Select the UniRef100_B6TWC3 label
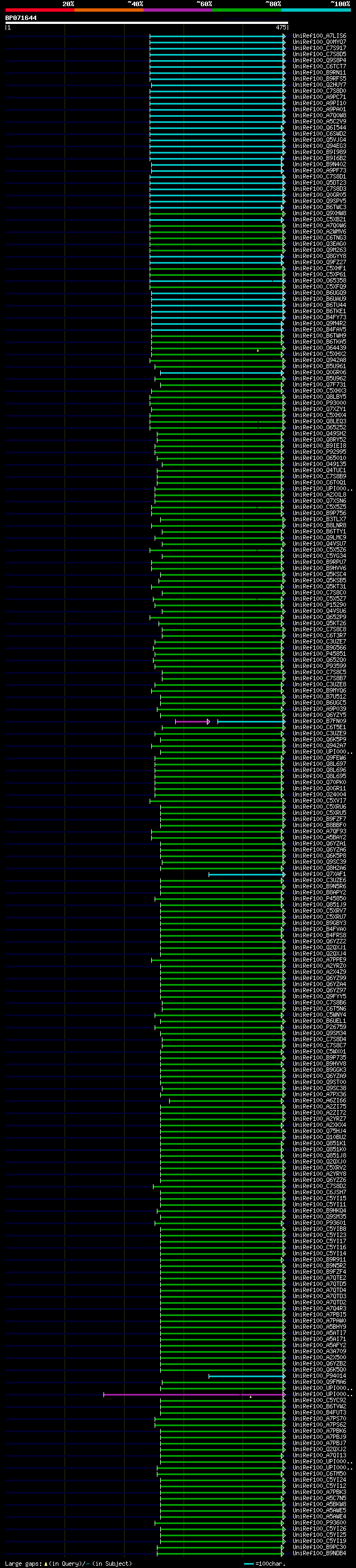The image size is (356, 1568). click(x=319, y=207)
